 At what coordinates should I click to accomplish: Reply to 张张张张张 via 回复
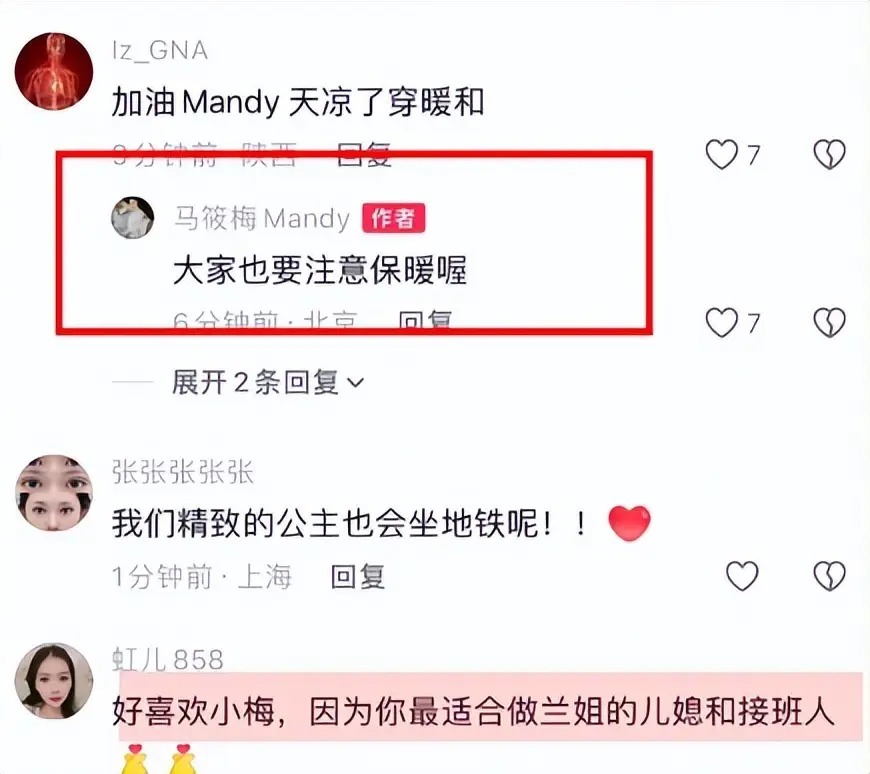[358, 576]
